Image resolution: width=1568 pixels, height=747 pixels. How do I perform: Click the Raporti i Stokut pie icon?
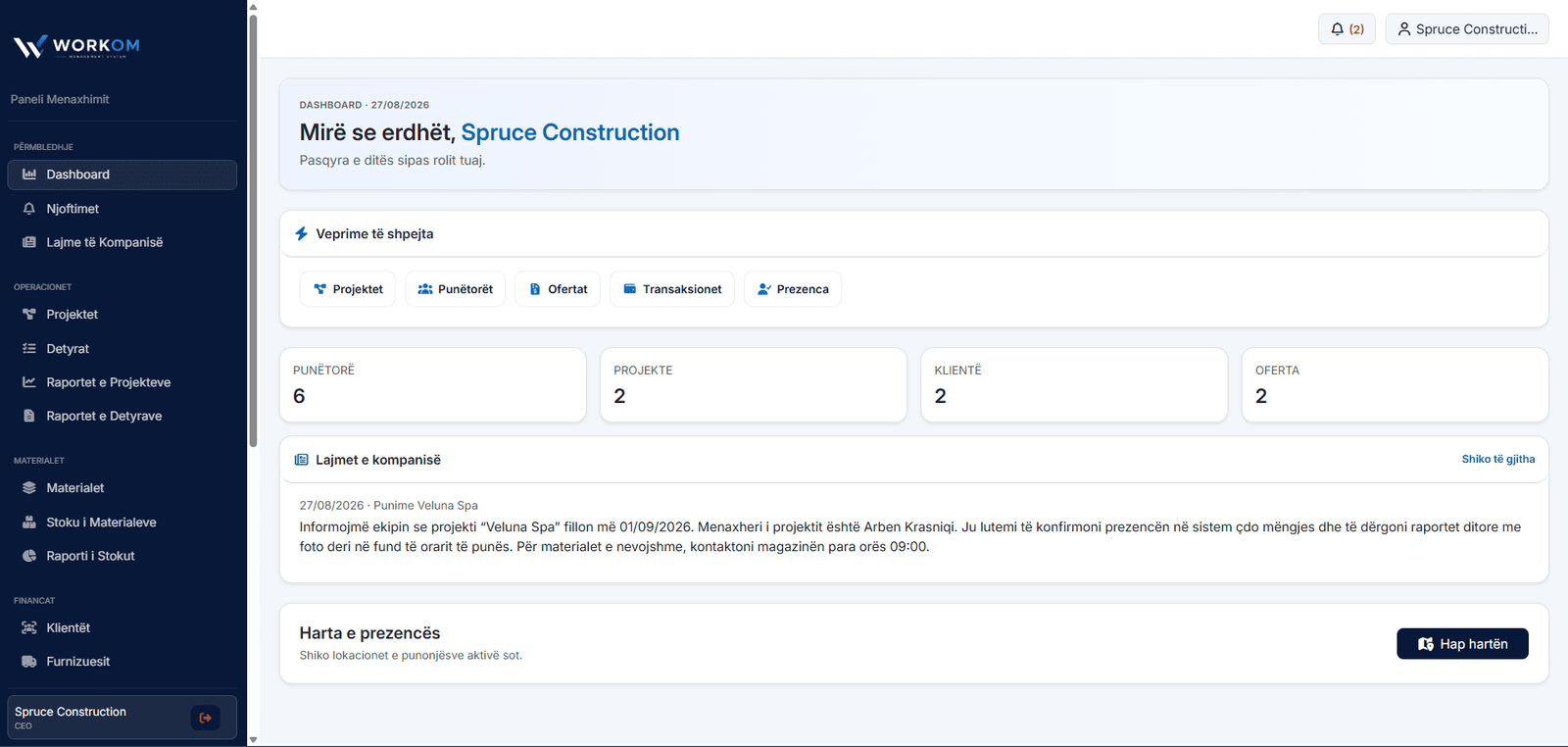pyautogui.click(x=29, y=556)
